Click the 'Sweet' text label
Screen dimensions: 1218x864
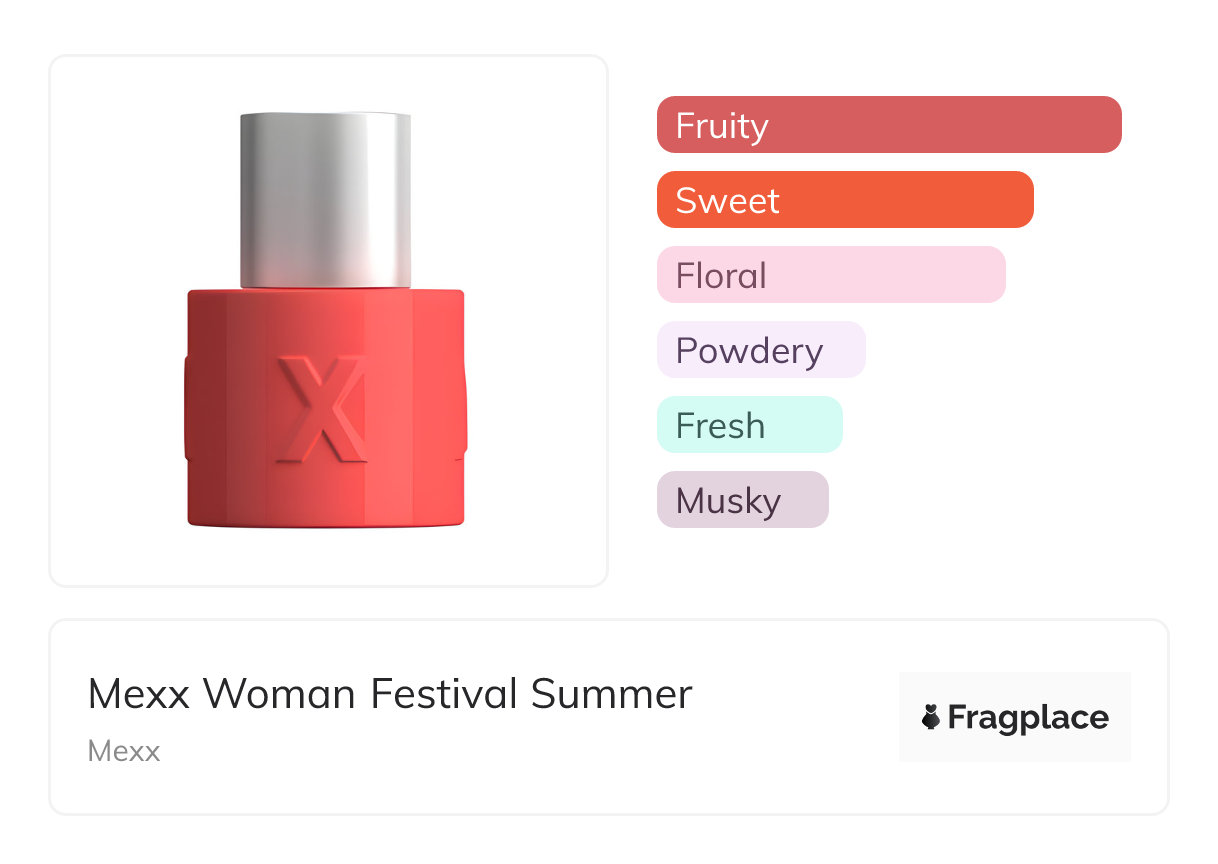click(x=727, y=201)
